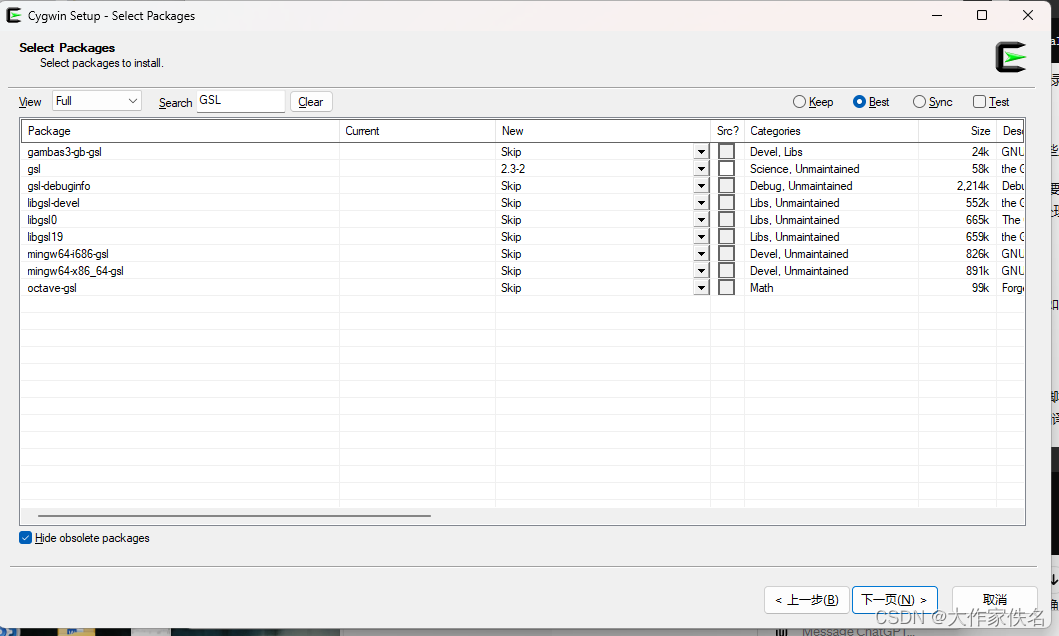Open version dropdown for libgsl-devel

[x=701, y=203]
